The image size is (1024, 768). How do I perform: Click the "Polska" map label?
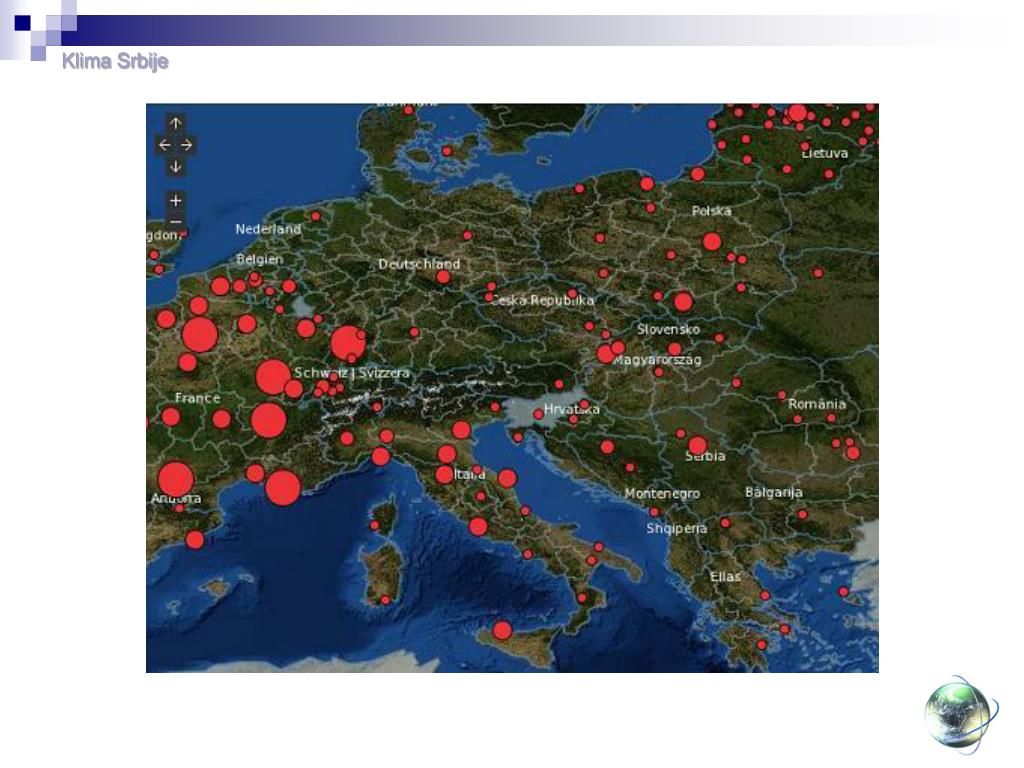[x=711, y=211]
